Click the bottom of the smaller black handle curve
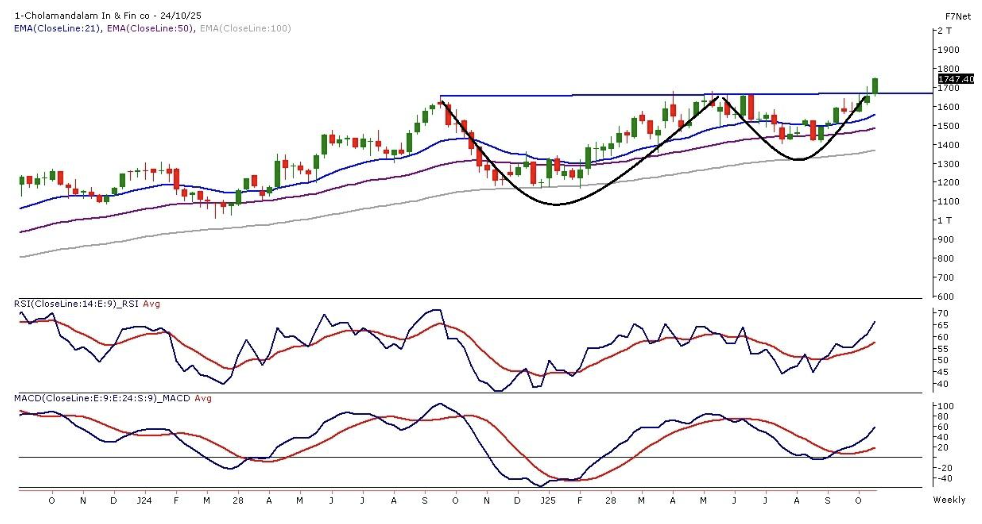Viewport: 982px width, 524px height. click(797, 159)
